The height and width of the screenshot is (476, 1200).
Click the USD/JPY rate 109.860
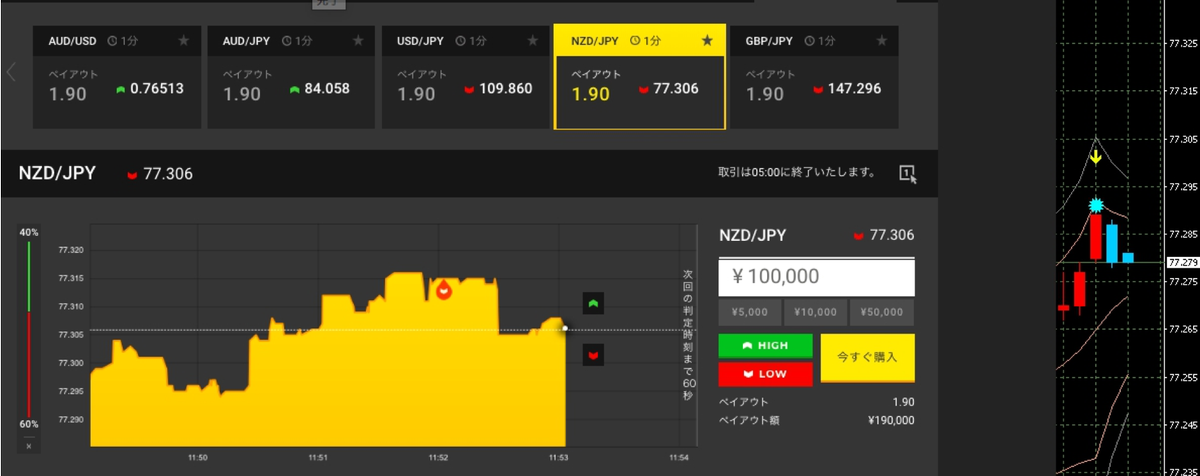(506, 90)
